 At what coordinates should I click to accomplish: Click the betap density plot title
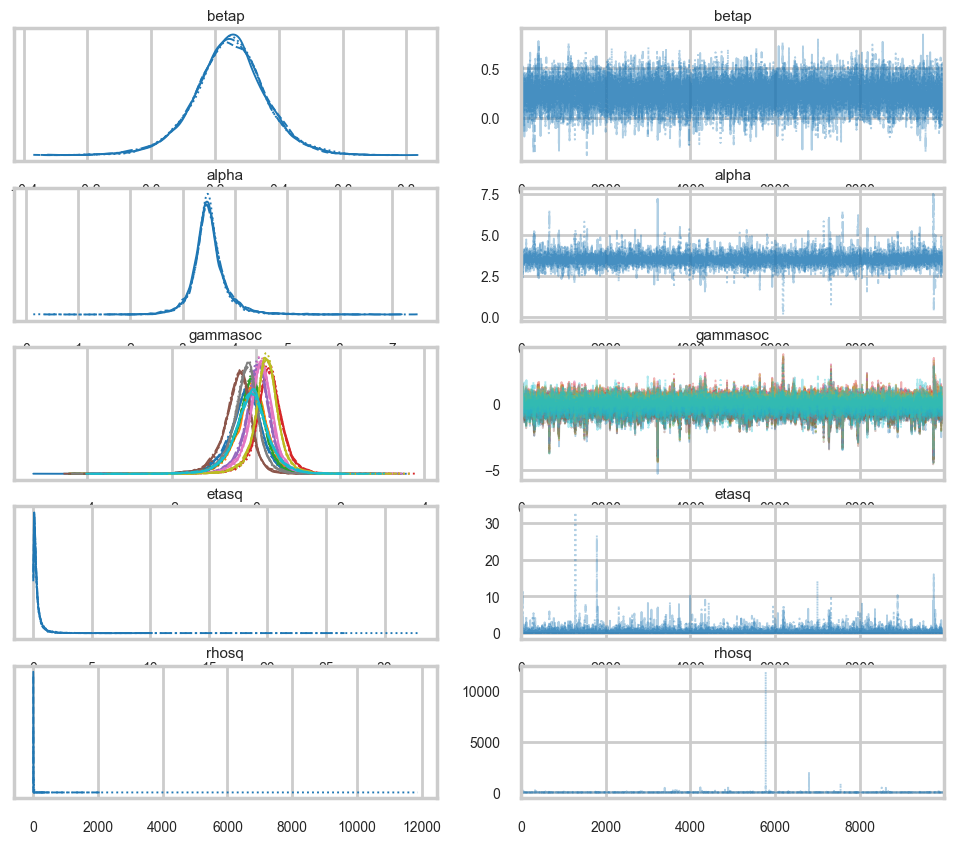coord(225,17)
